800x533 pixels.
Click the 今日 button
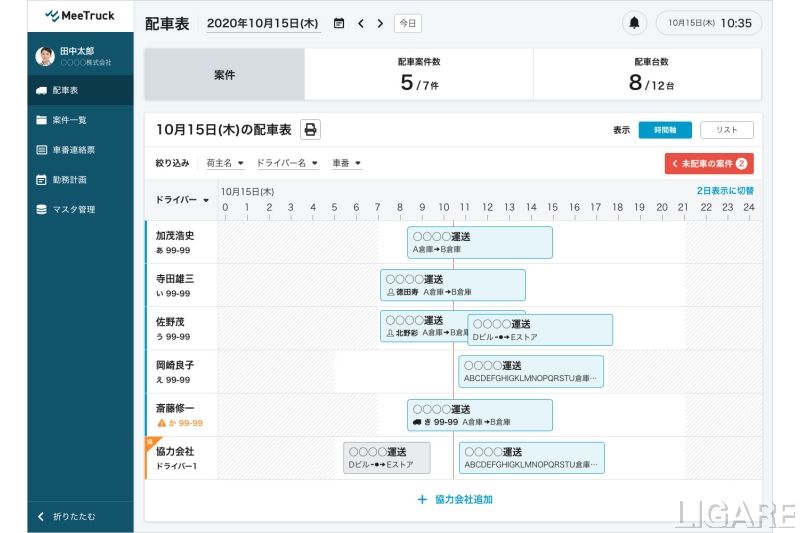coord(407,23)
